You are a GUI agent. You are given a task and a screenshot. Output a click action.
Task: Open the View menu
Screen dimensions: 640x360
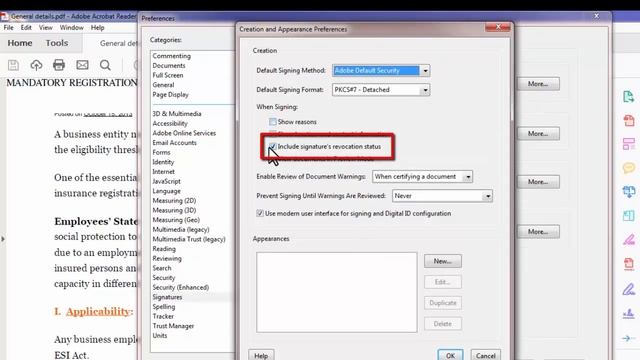pyautogui.click(x=46, y=27)
